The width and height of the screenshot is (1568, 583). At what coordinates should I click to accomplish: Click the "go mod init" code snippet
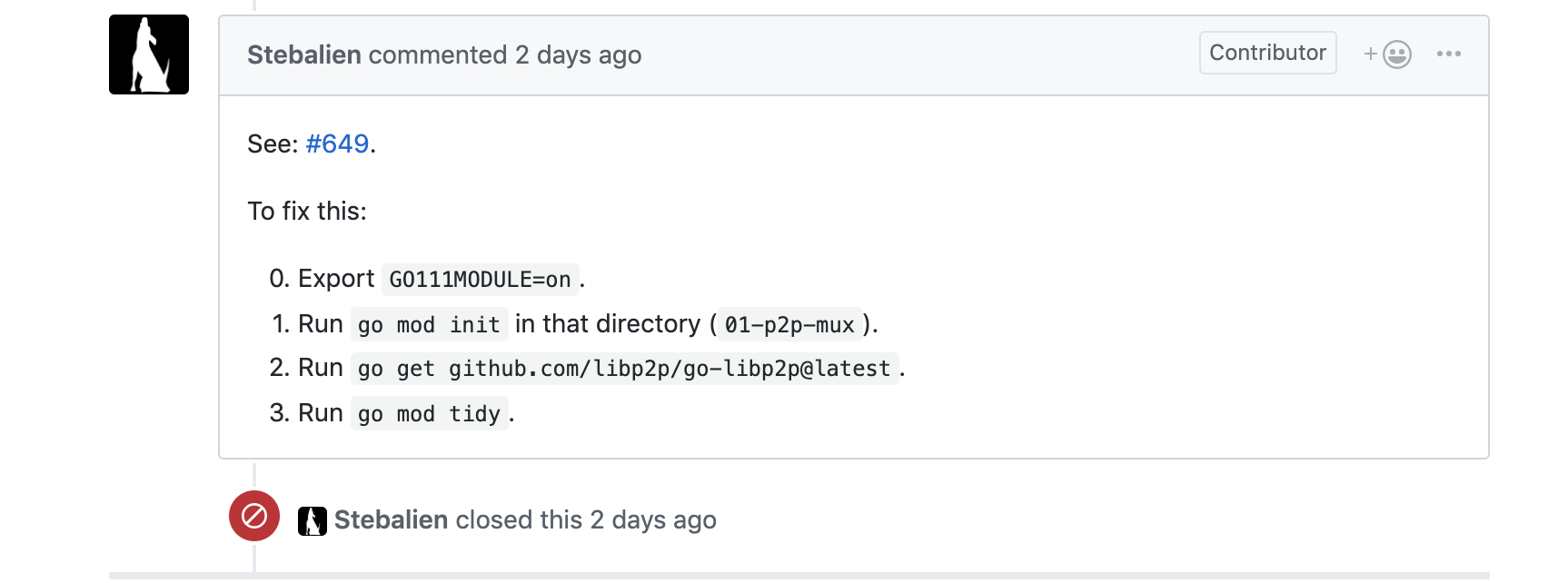(x=429, y=325)
